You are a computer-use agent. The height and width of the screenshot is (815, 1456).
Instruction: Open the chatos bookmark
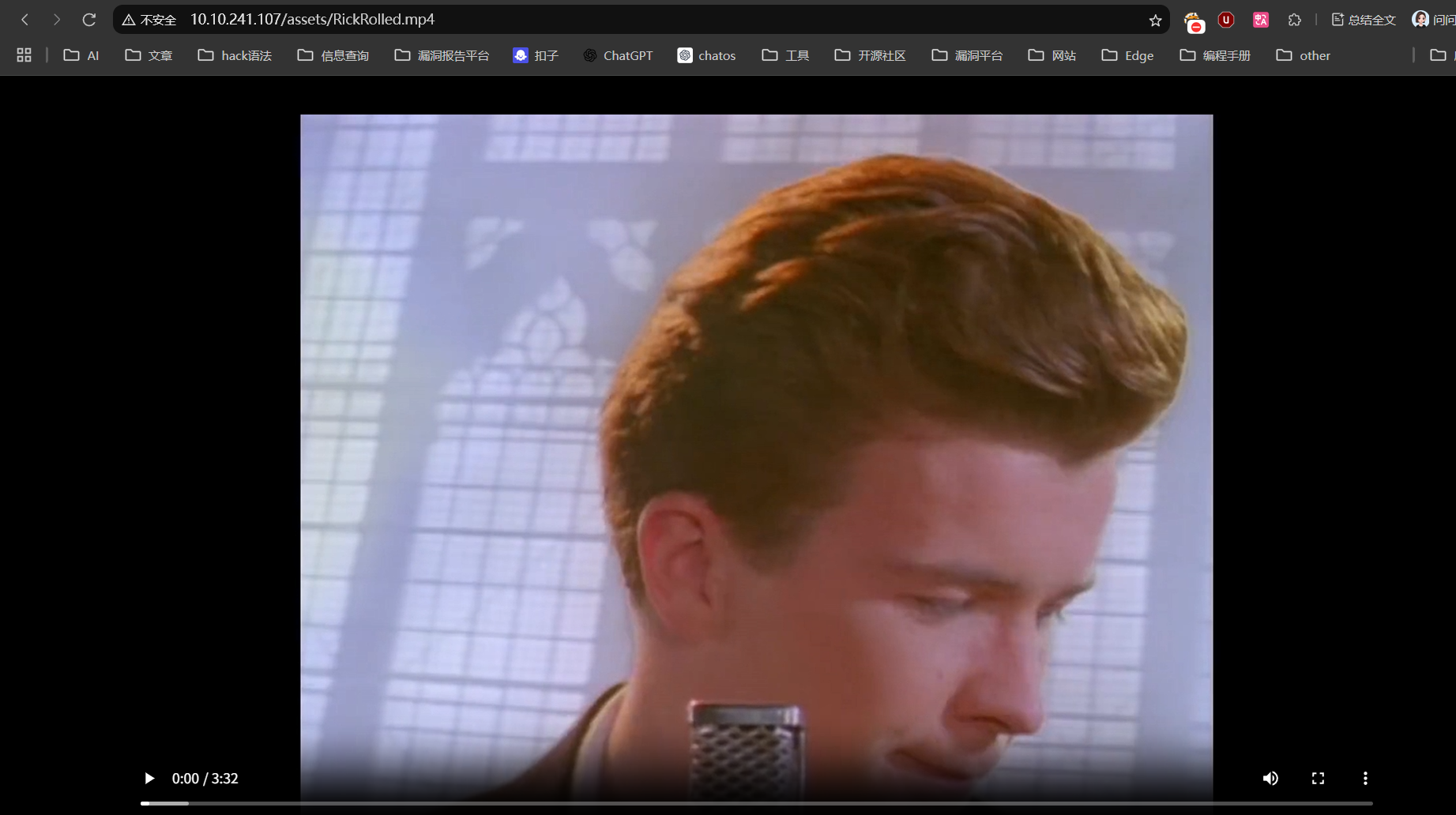[x=706, y=55]
